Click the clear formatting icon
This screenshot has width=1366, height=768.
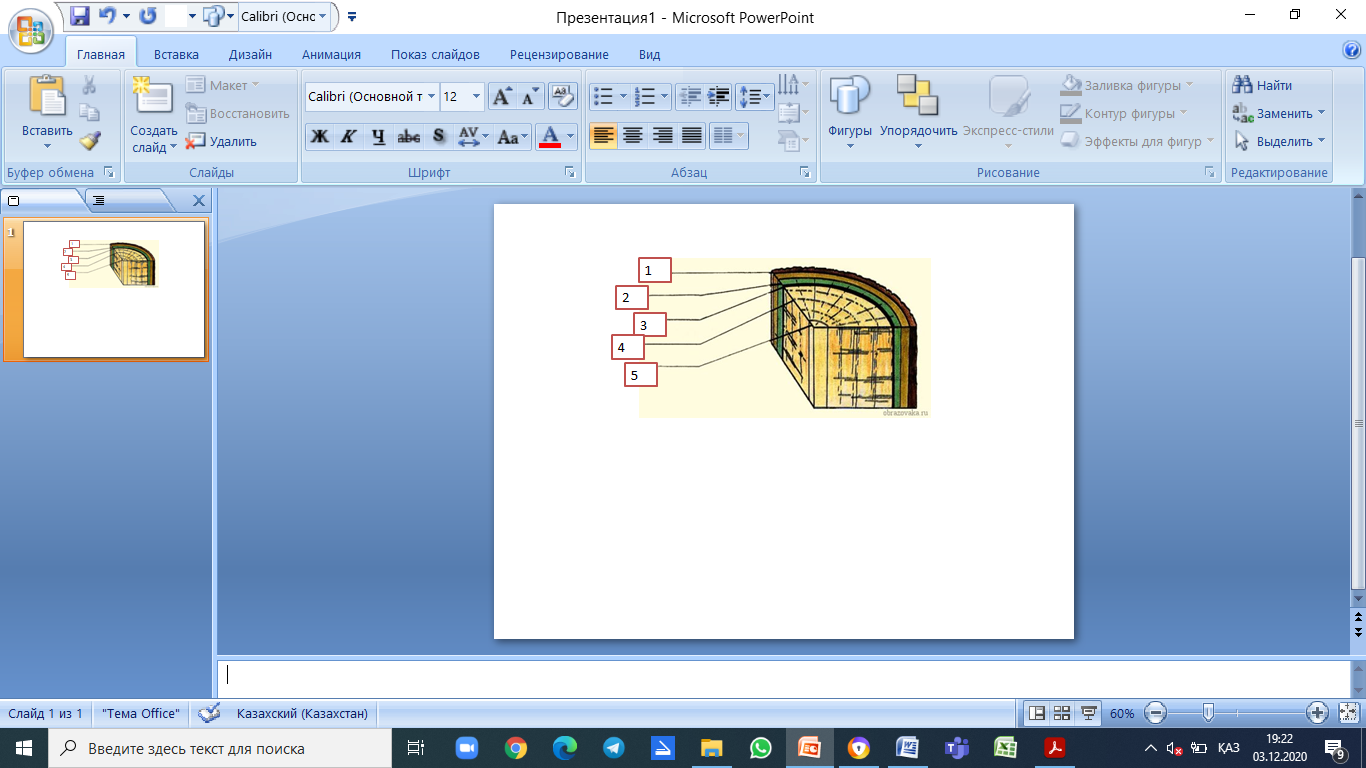563,96
